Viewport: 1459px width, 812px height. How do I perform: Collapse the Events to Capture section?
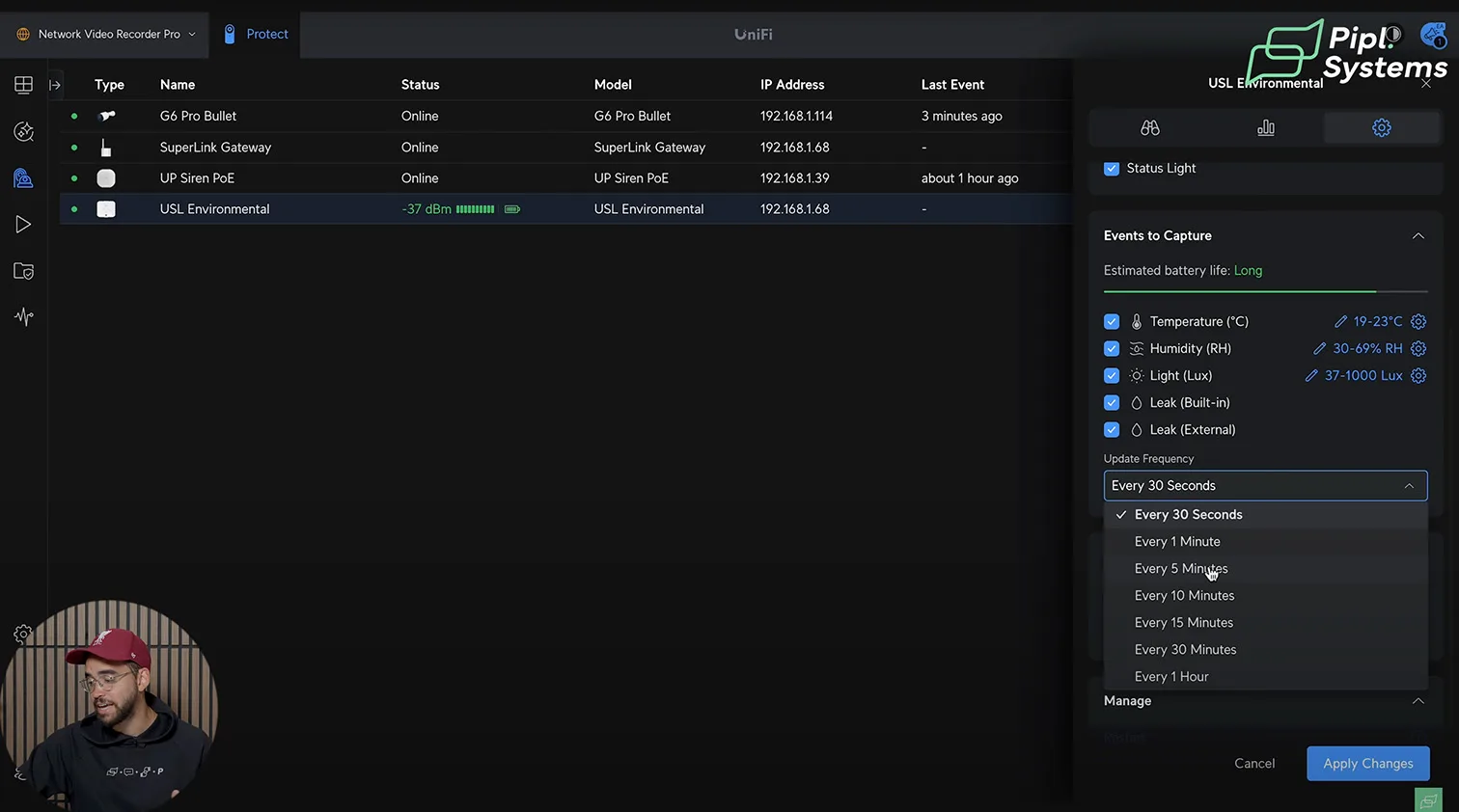click(x=1418, y=236)
